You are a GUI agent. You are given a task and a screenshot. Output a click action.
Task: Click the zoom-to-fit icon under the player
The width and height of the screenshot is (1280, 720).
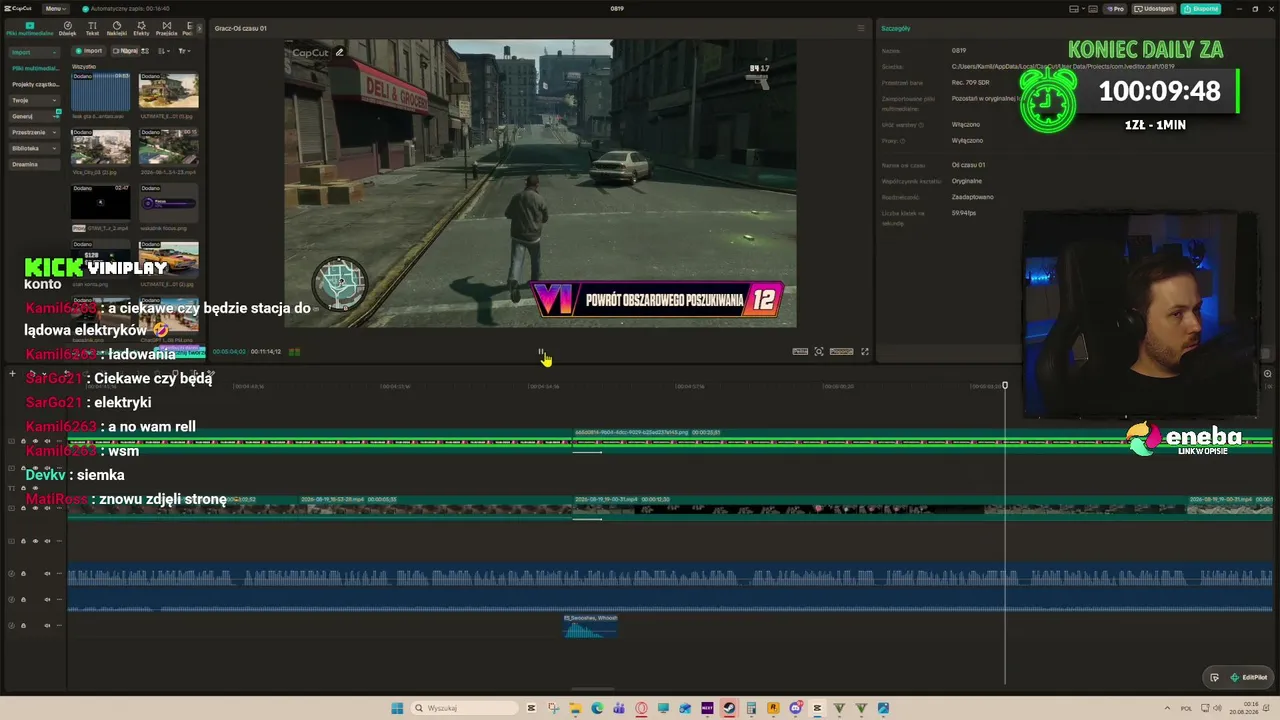pos(819,352)
